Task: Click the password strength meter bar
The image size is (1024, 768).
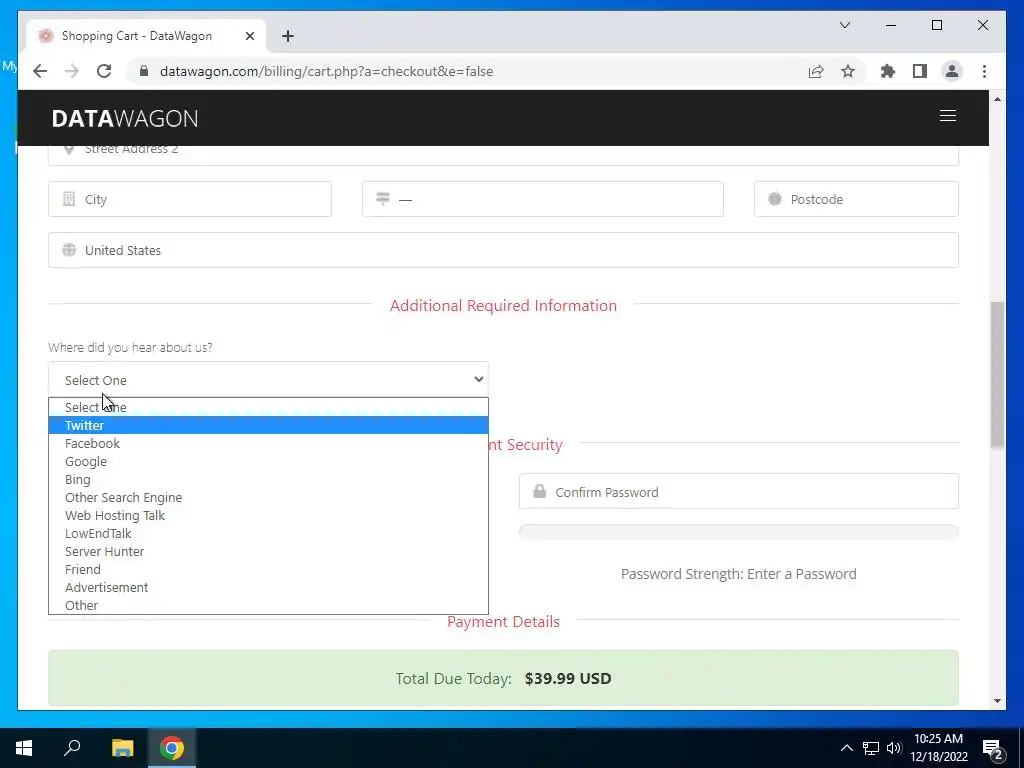Action: coord(739,532)
